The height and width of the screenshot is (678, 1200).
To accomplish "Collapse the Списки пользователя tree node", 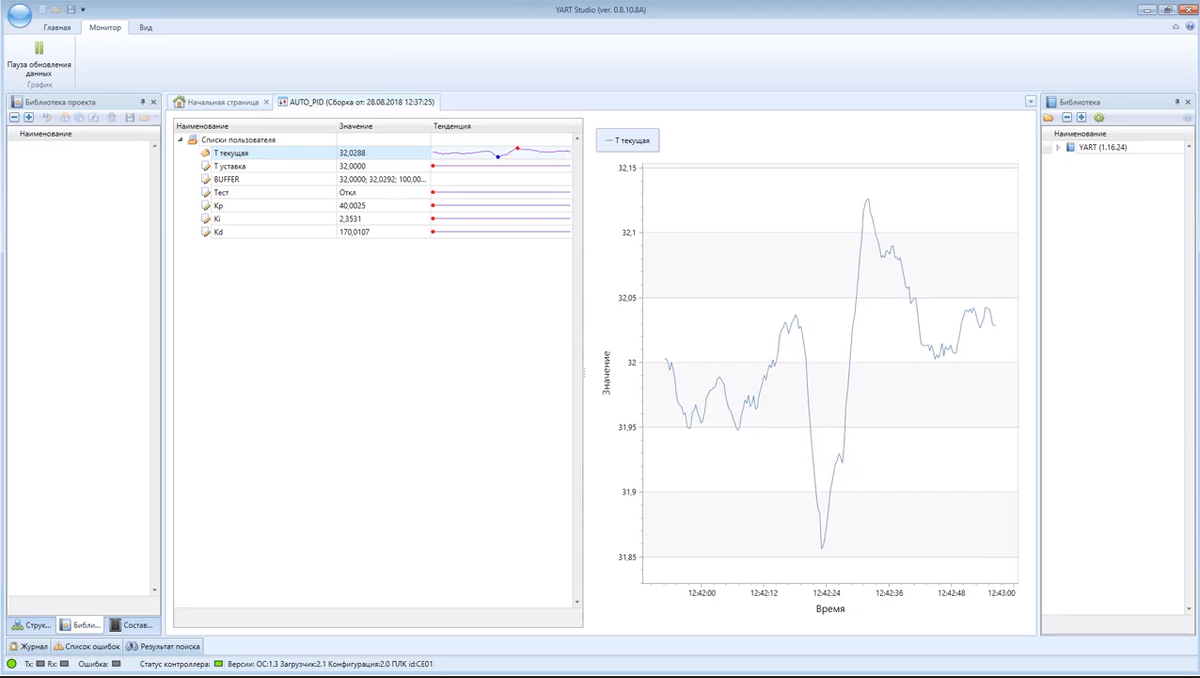I will click(180, 140).
